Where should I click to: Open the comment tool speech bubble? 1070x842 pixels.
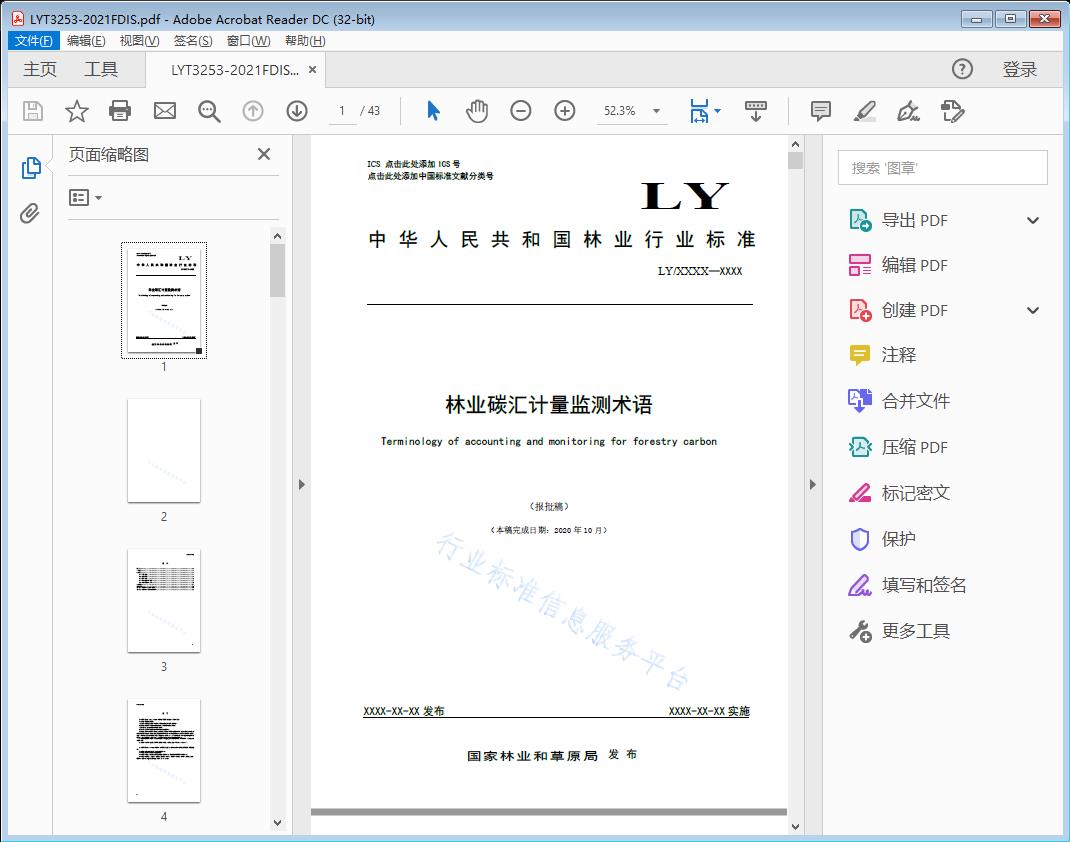point(820,111)
